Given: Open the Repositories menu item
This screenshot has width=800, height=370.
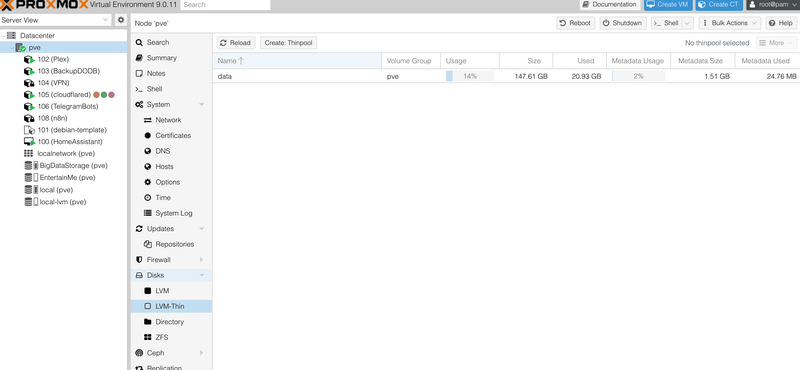Looking at the screenshot, I should coord(171,244).
